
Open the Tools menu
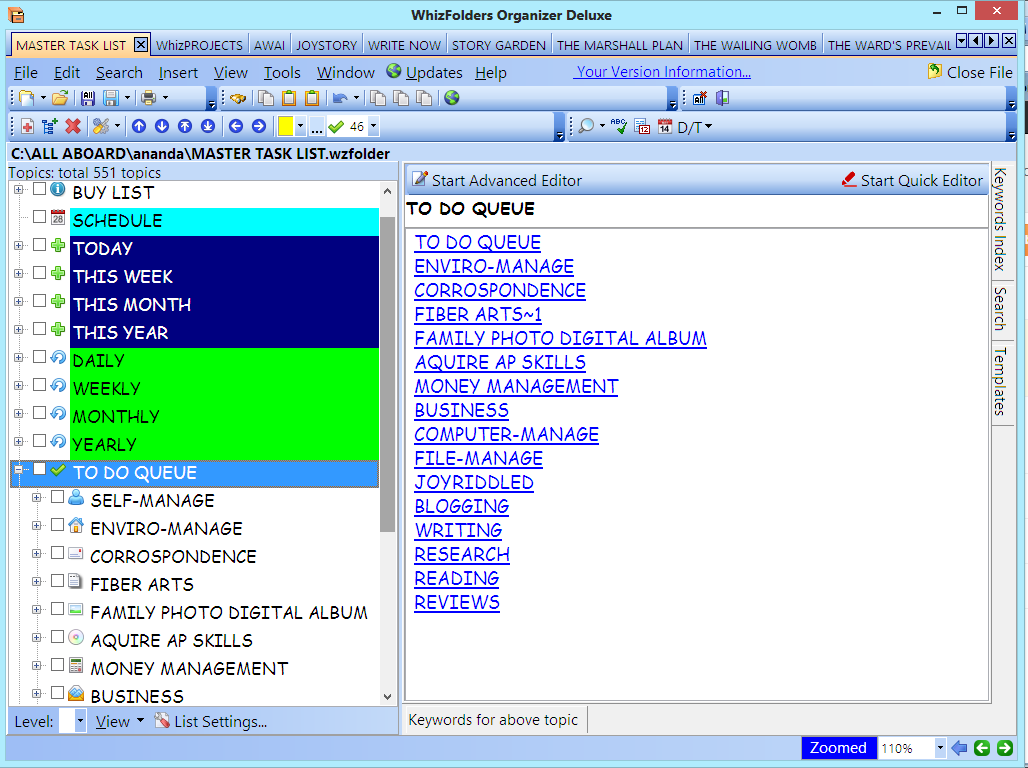[281, 72]
